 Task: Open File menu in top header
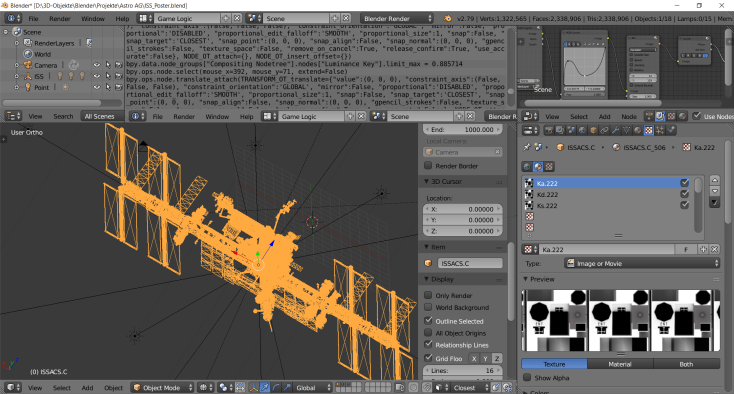click(x=33, y=19)
